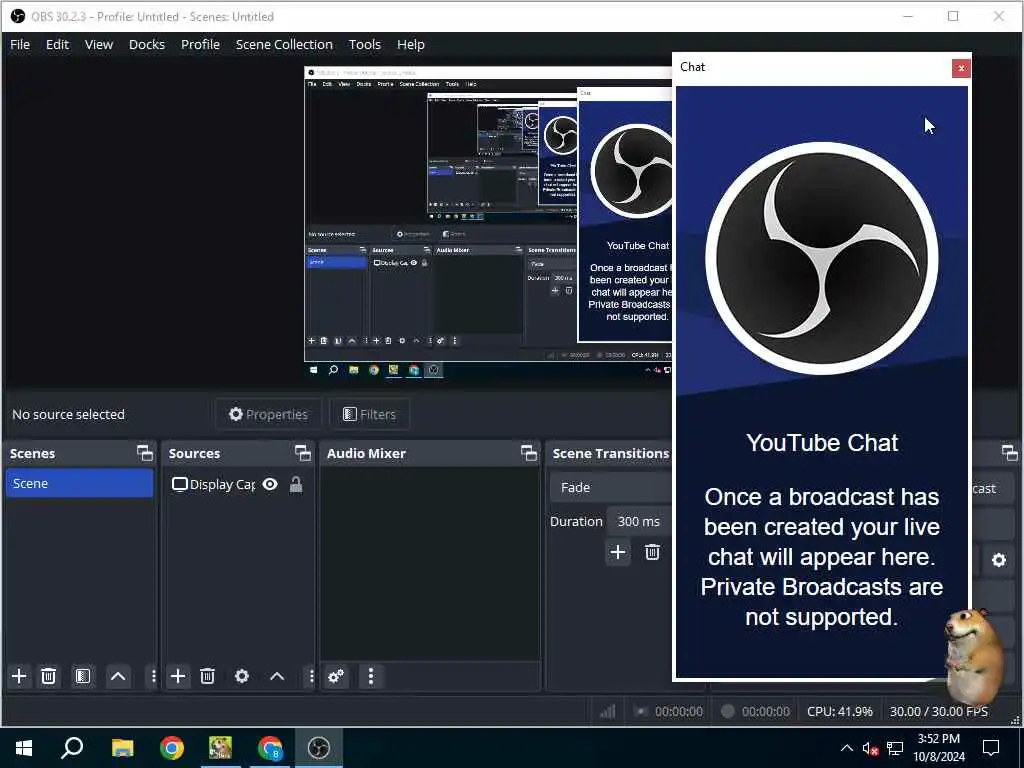Open Windows search from taskbar
The height and width of the screenshot is (768, 1024).
72,748
